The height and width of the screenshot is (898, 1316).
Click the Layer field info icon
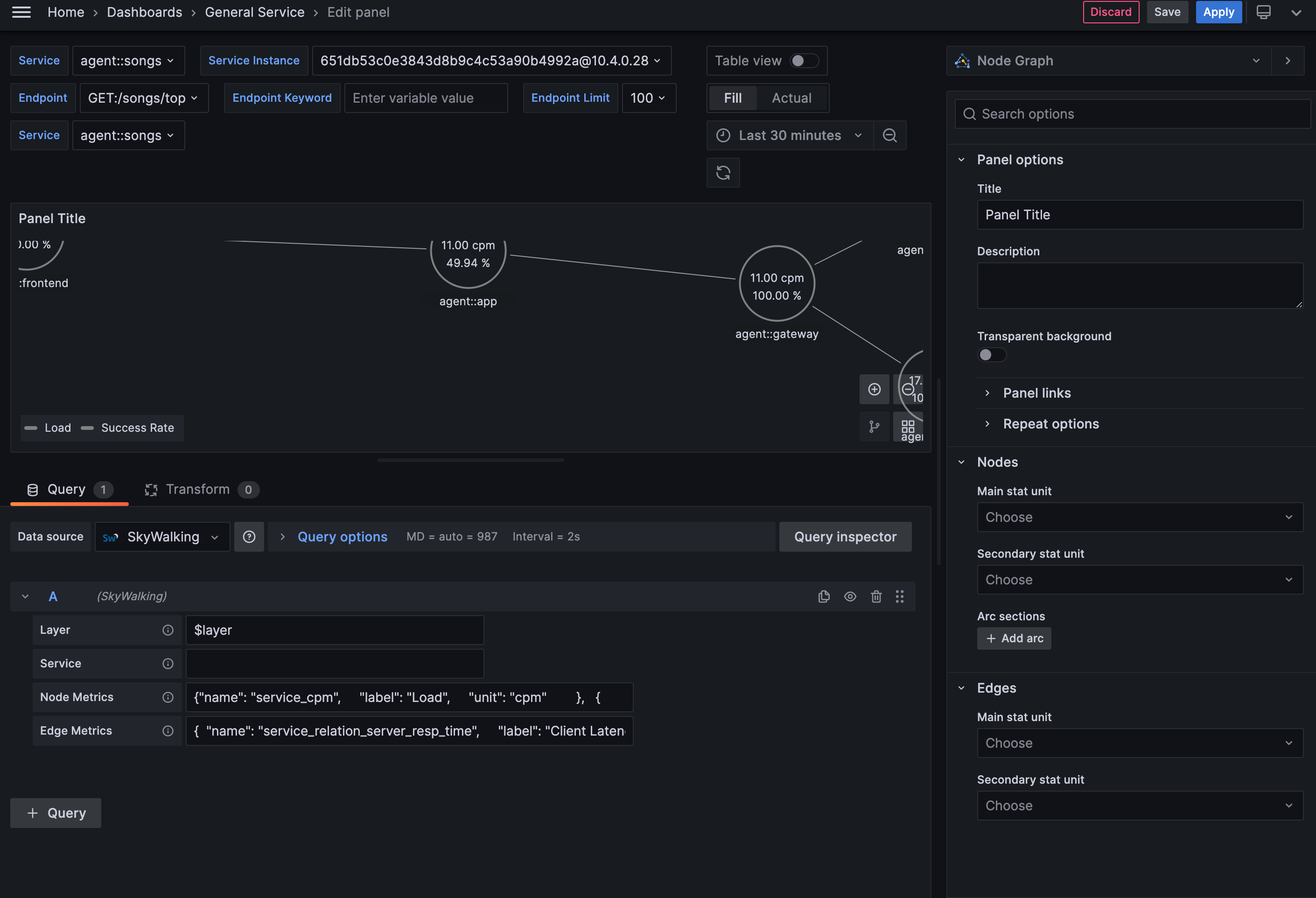click(x=168, y=630)
